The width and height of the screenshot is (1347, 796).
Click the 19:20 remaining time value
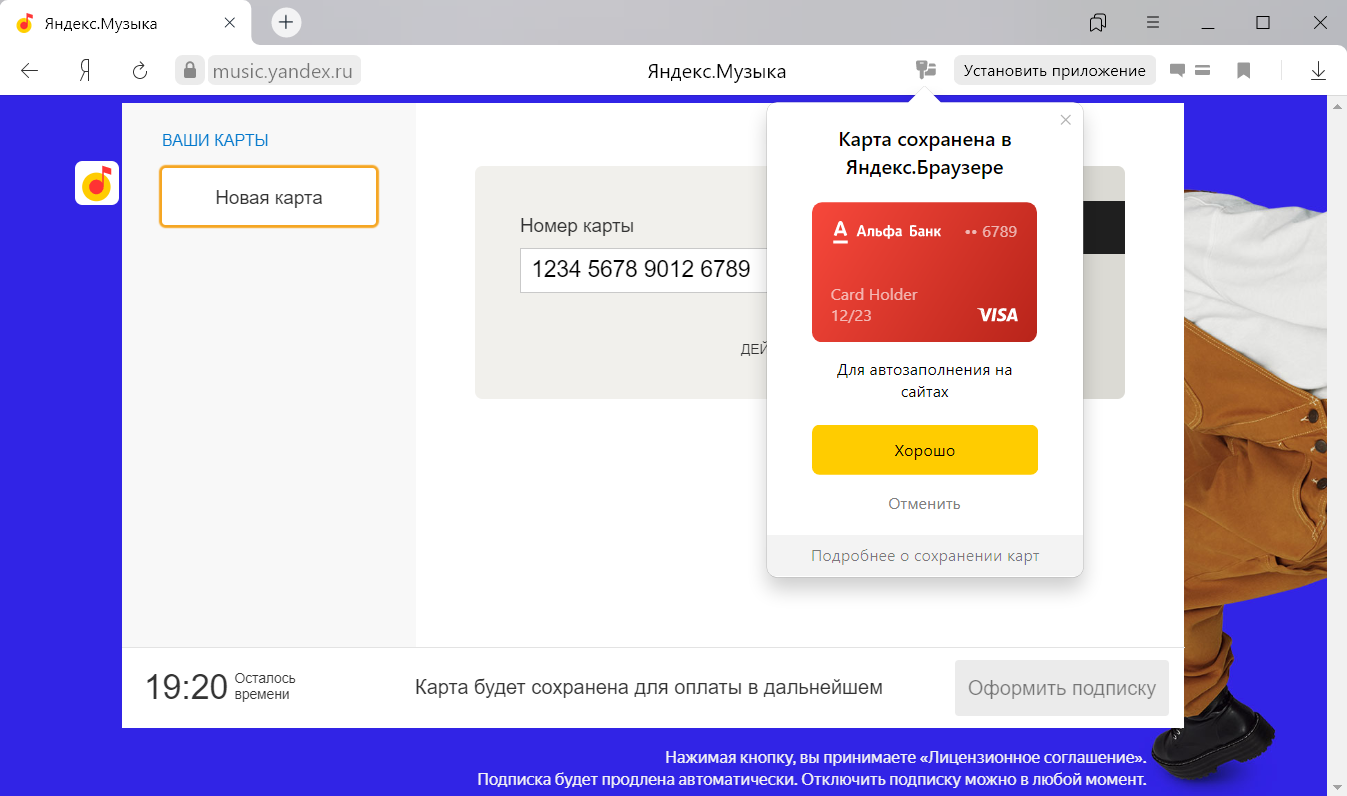(187, 687)
